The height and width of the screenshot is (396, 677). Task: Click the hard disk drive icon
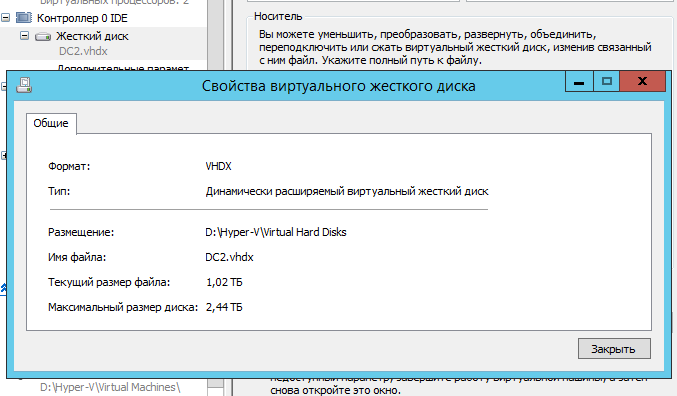[x=43, y=37]
